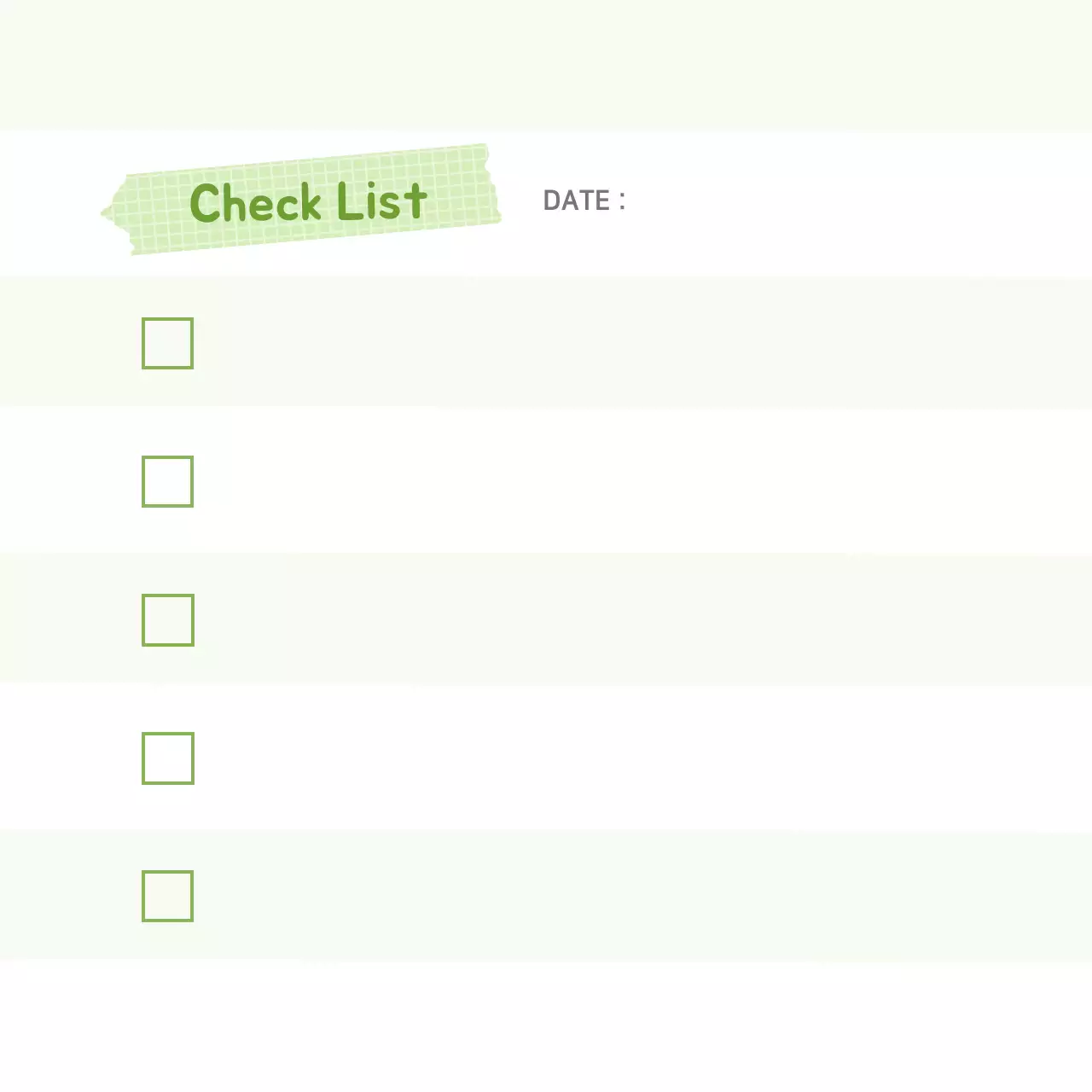Toggle the third checkbox in the list

pyautogui.click(x=167, y=619)
